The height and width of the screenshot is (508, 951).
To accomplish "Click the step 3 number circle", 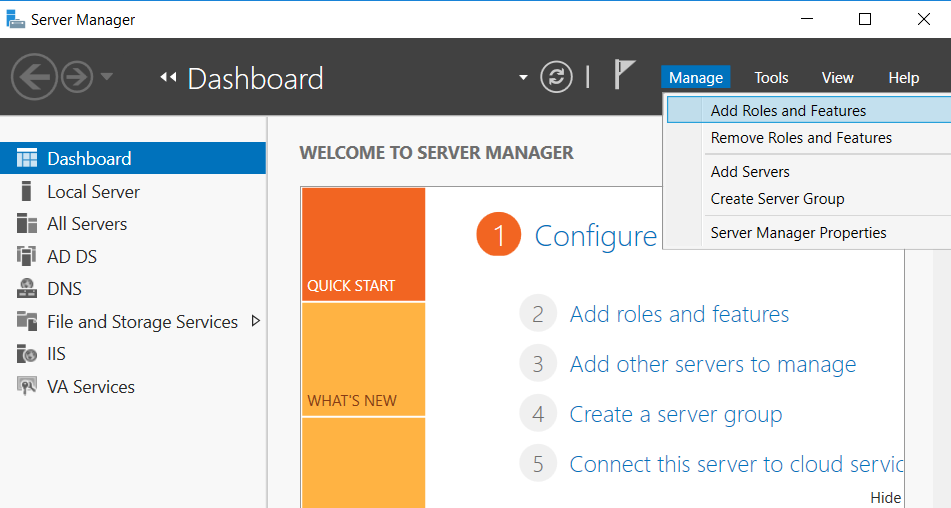I will 538,363.
